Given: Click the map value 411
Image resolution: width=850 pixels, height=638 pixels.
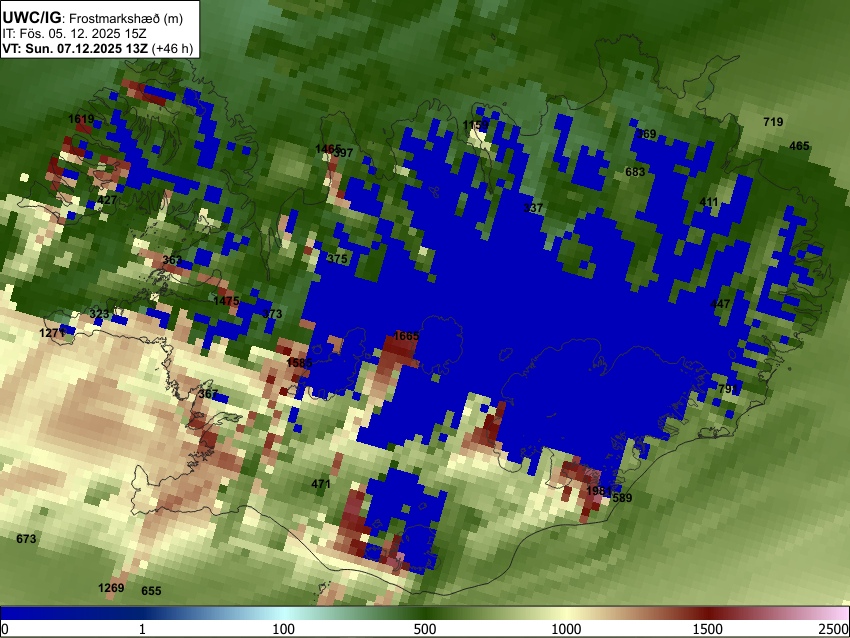Looking at the screenshot, I should pyautogui.click(x=709, y=202).
